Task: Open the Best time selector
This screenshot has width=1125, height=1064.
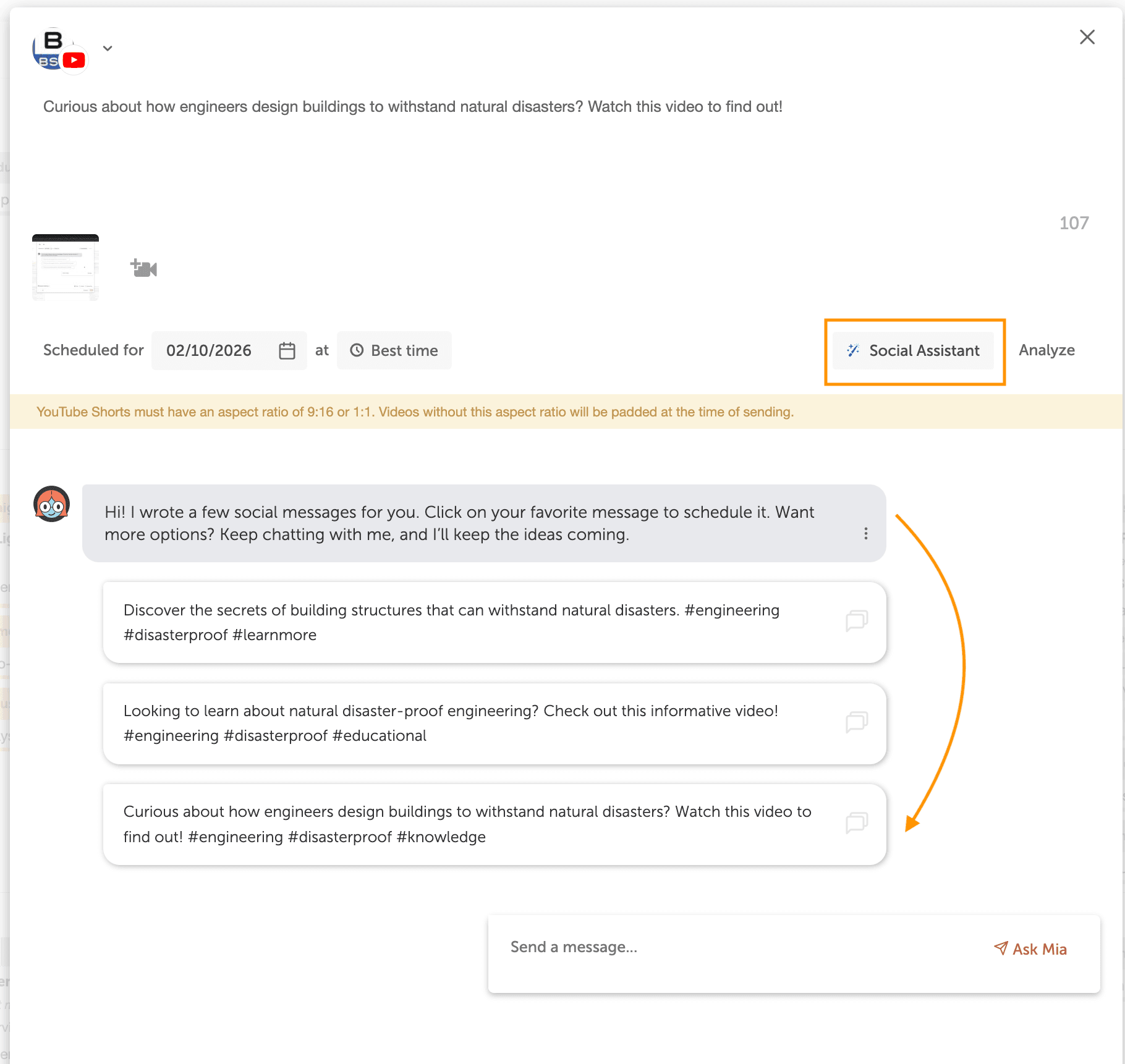Action: 394,351
